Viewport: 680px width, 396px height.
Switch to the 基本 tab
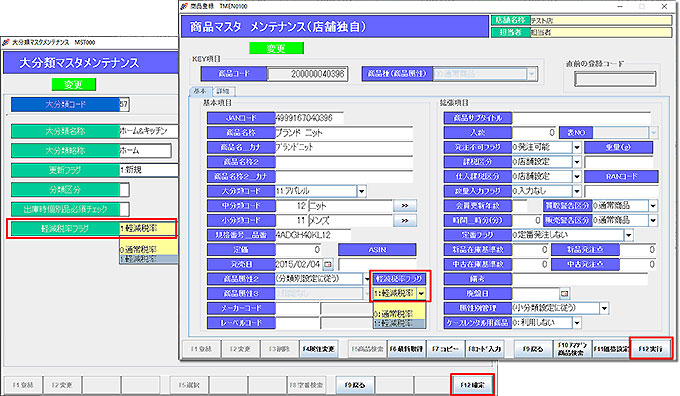coord(200,91)
